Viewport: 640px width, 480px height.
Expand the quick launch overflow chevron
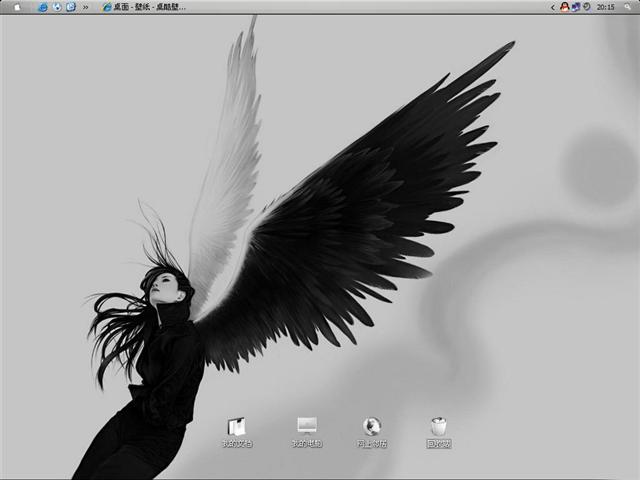pos(86,7)
